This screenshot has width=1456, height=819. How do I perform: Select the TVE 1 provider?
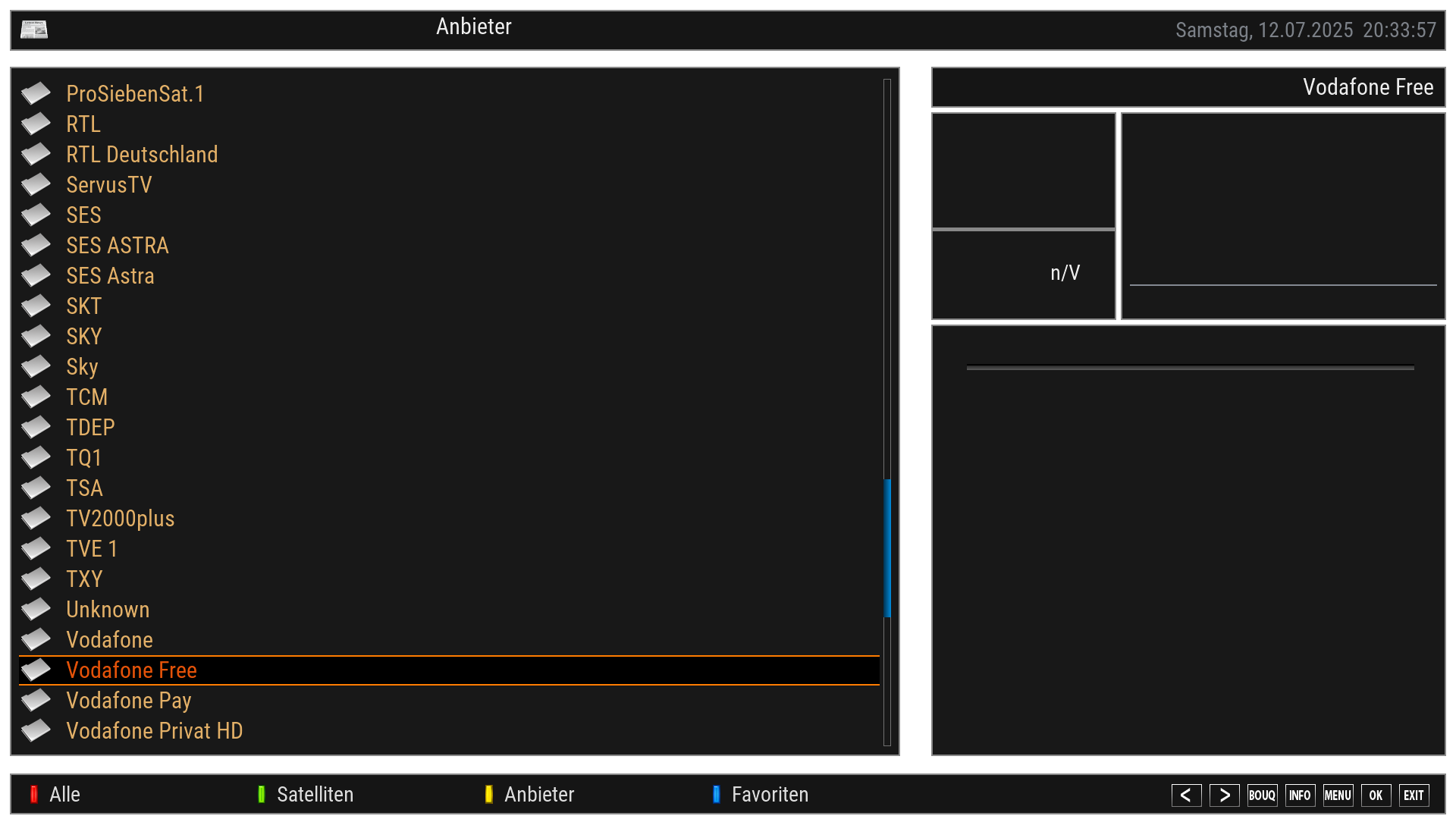click(449, 548)
